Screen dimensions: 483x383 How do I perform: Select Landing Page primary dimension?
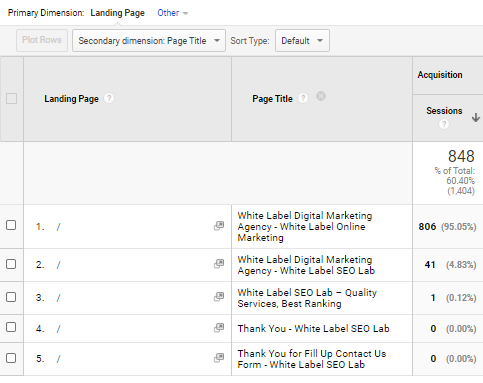coord(117,13)
